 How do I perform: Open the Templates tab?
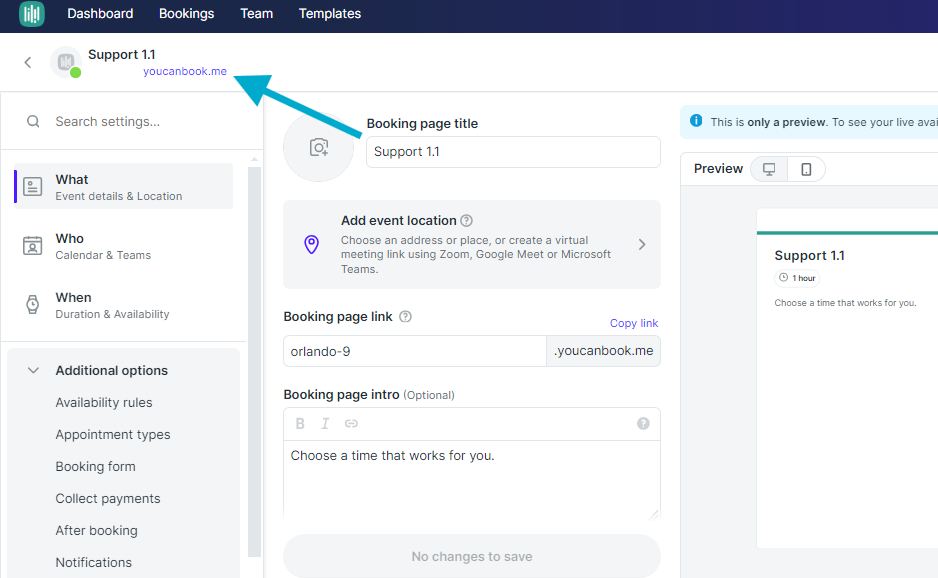330,13
